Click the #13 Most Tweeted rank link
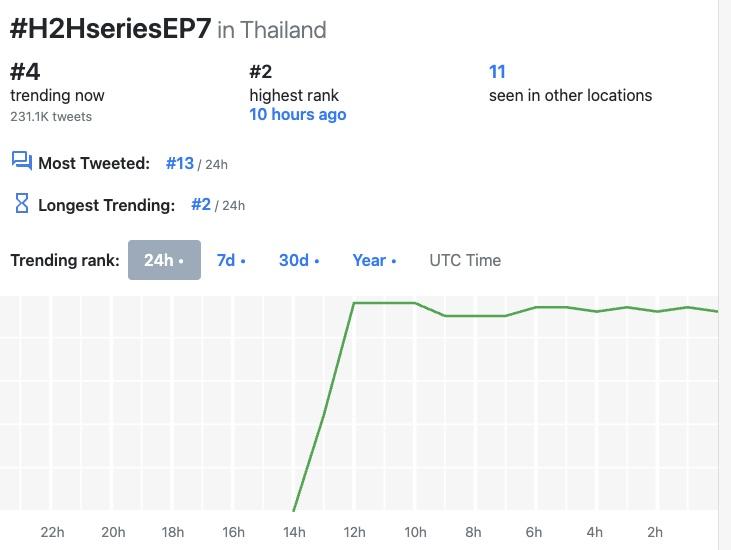Image resolution: width=731 pixels, height=550 pixels. coord(180,163)
